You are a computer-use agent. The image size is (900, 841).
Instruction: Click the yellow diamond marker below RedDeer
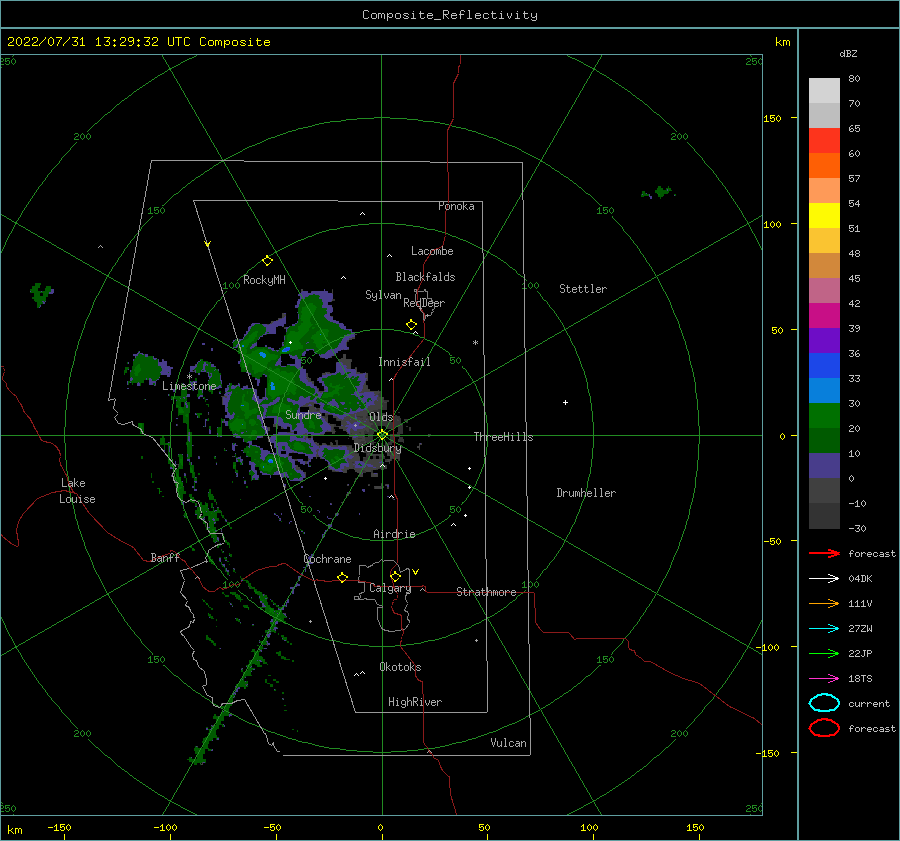pos(411,325)
